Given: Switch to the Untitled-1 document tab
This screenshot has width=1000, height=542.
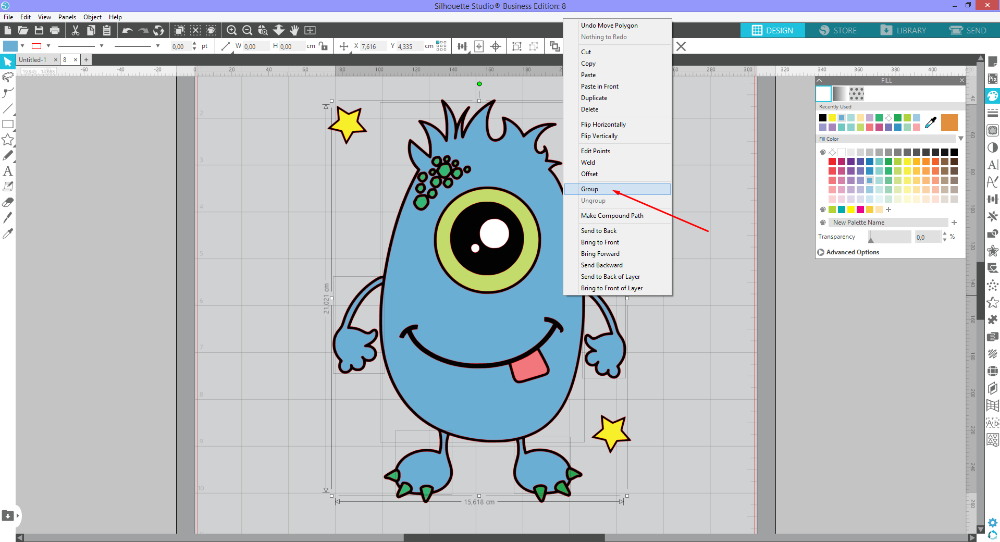Looking at the screenshot, I should coord(33,59).
